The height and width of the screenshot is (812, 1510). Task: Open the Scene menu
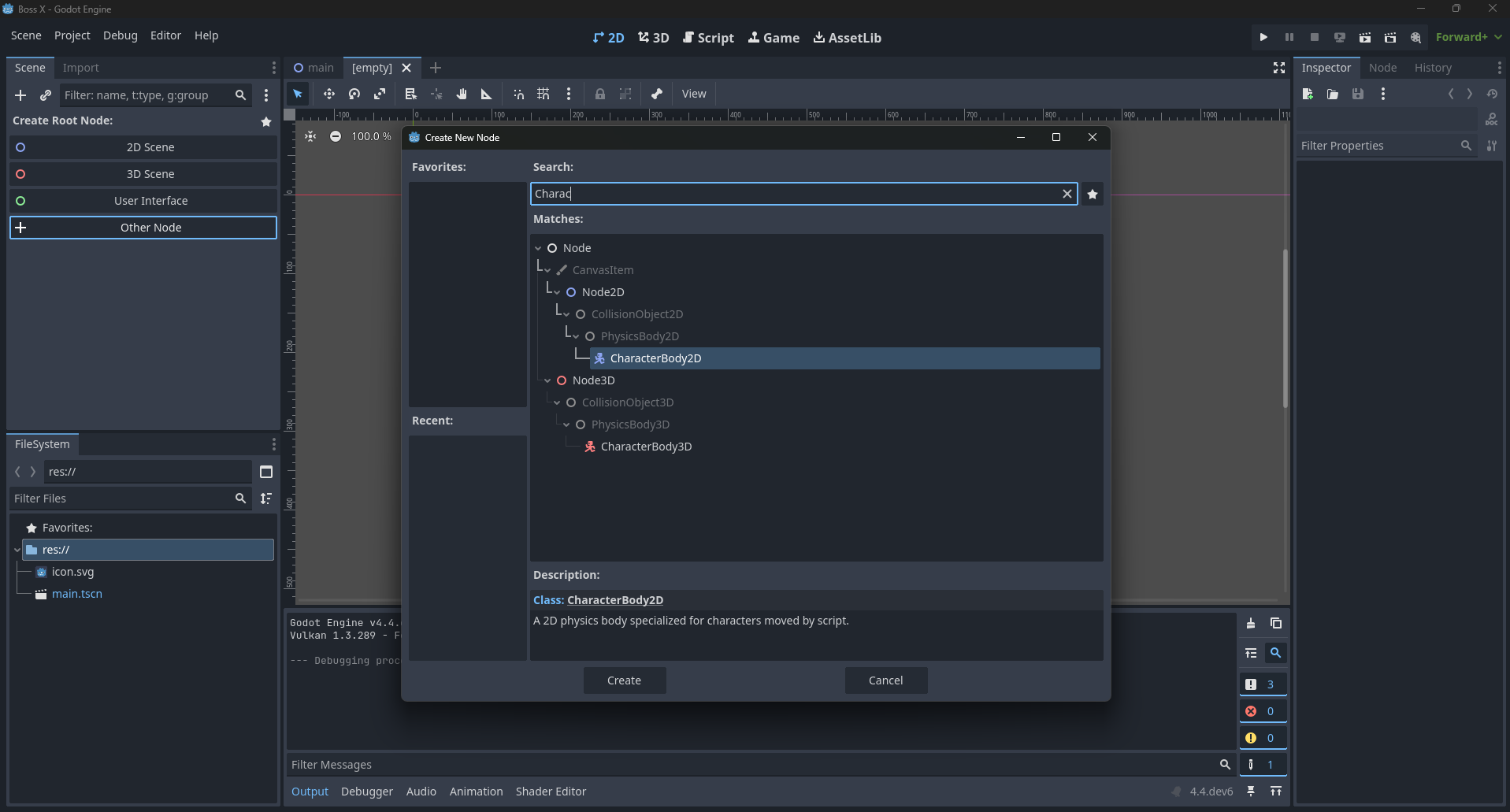pyautogui.click(x=26, y=35)
